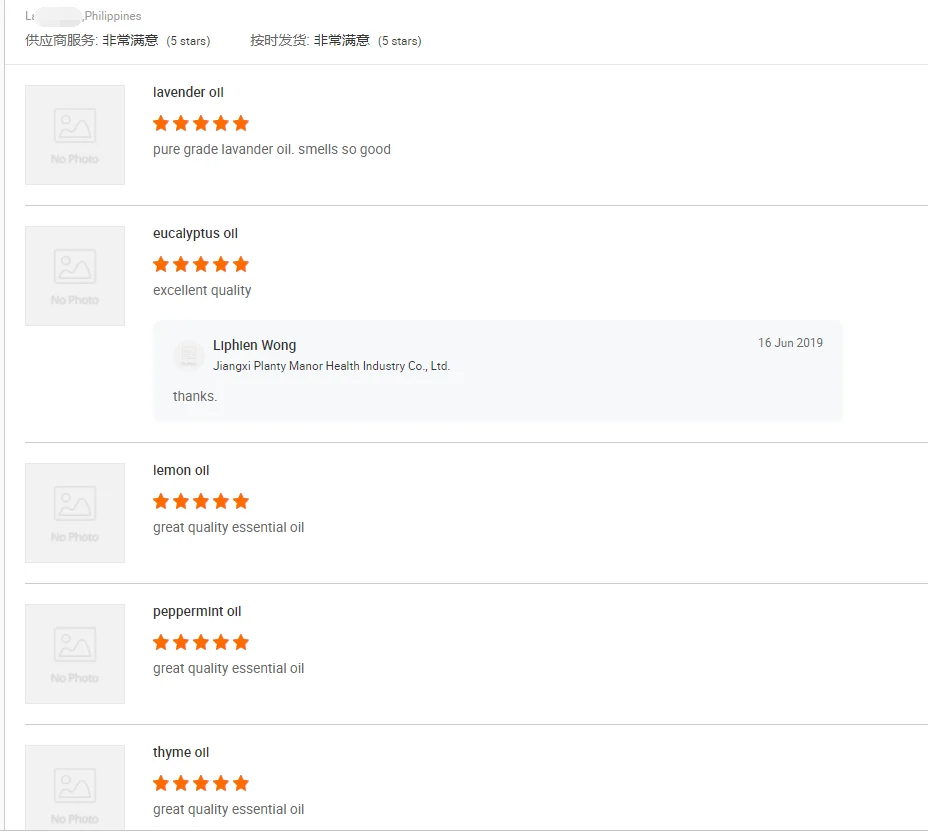Click the peppermint oil star rating
The image size is (928, 833).
[201, 643]
